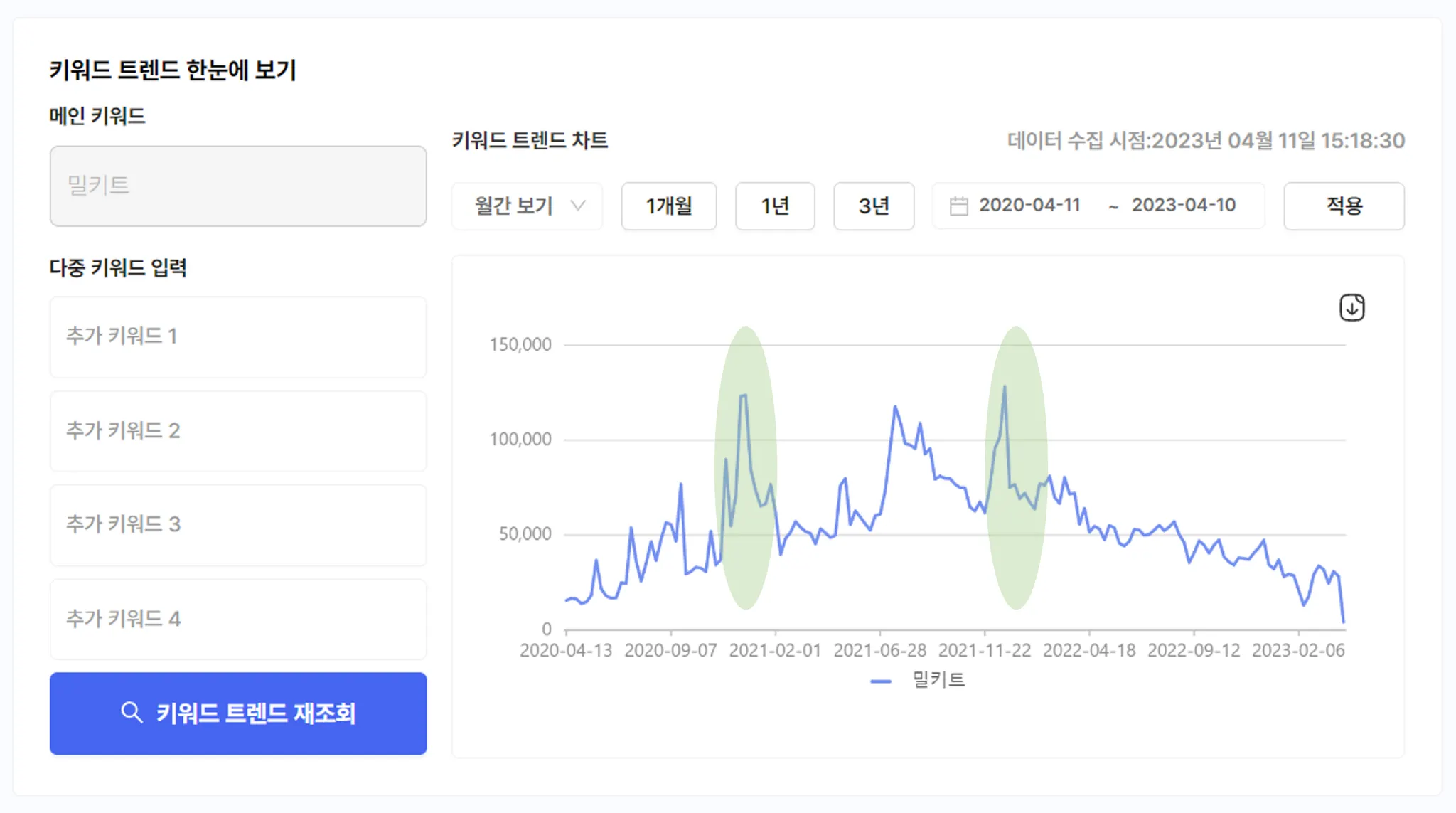Image resolution: width=1456 pixels, height=813 pixels.
Task: Toggle the 밀키트 legend series line
Action: 917,681
